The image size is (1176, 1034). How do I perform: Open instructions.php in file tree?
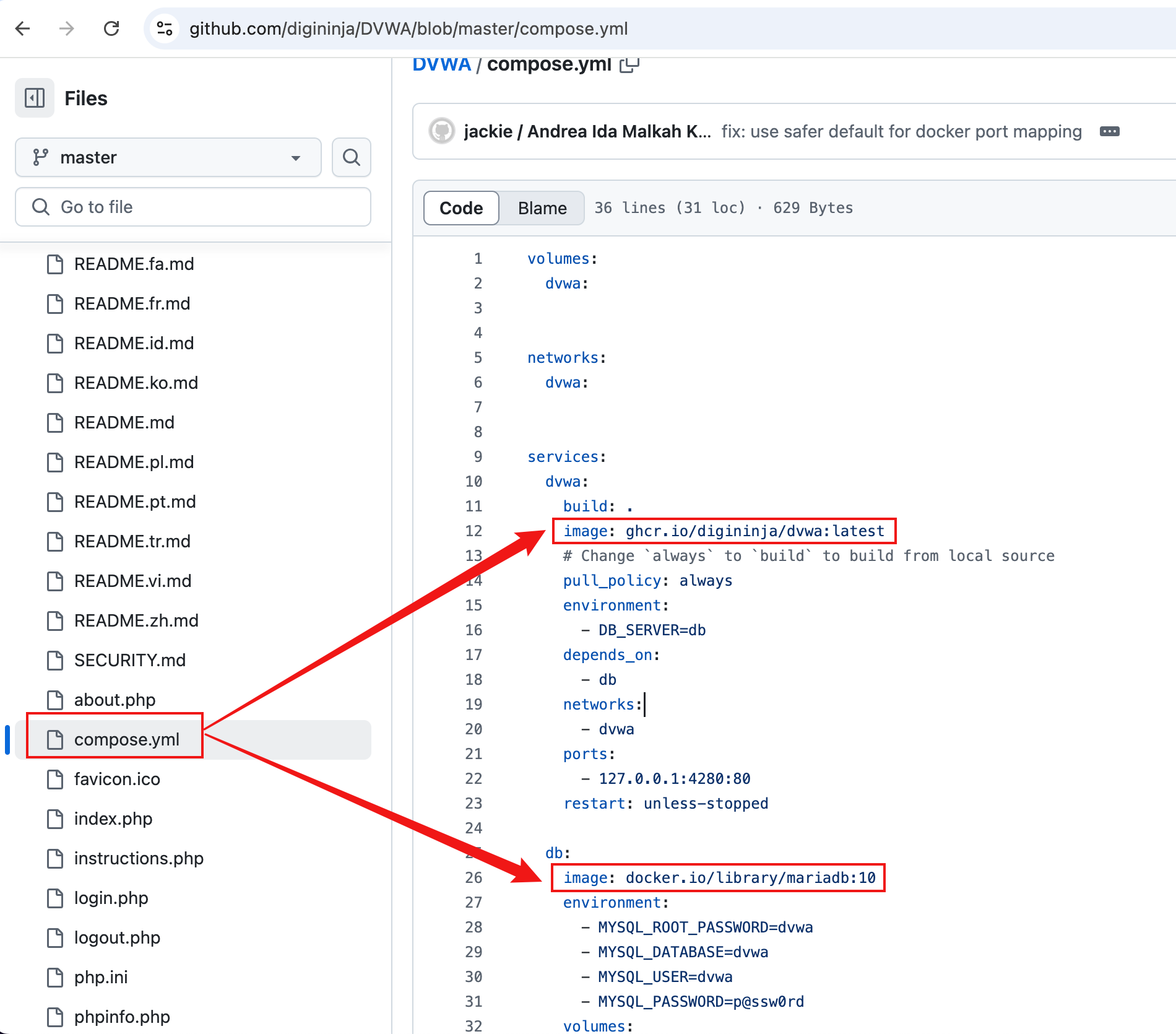point(139,858)
